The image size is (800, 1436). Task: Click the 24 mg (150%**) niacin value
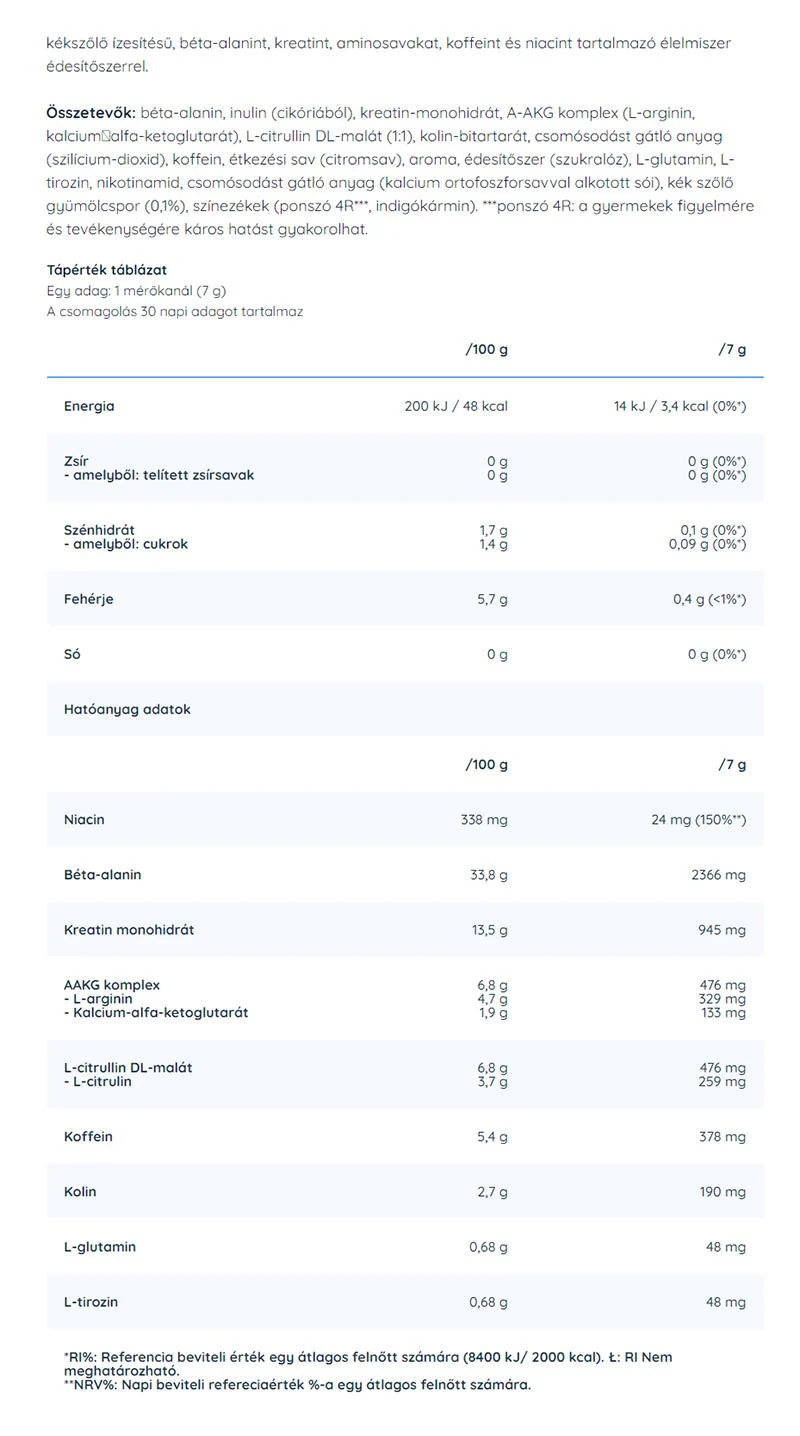(x=698, y=819)
